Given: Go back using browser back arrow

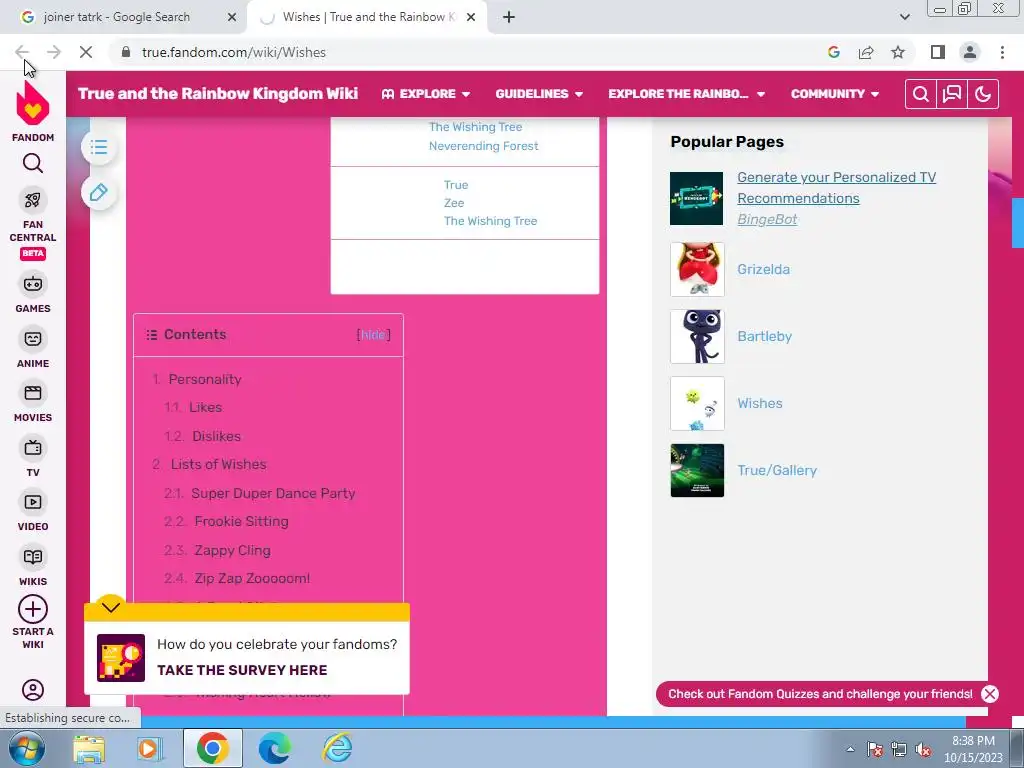Looking at the screenshot, I should 22,52.
